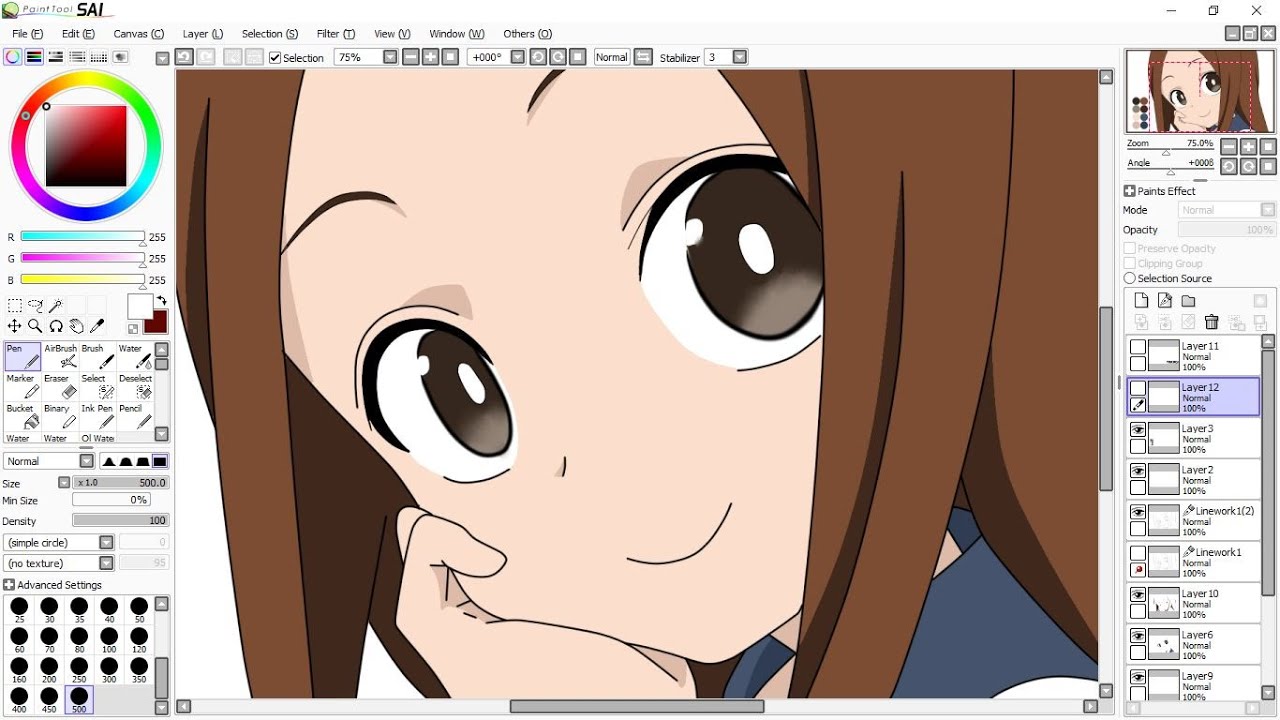Select the Pencil tool
The height and width of the screenshot is (720, 1280).
tap(135, 417)
